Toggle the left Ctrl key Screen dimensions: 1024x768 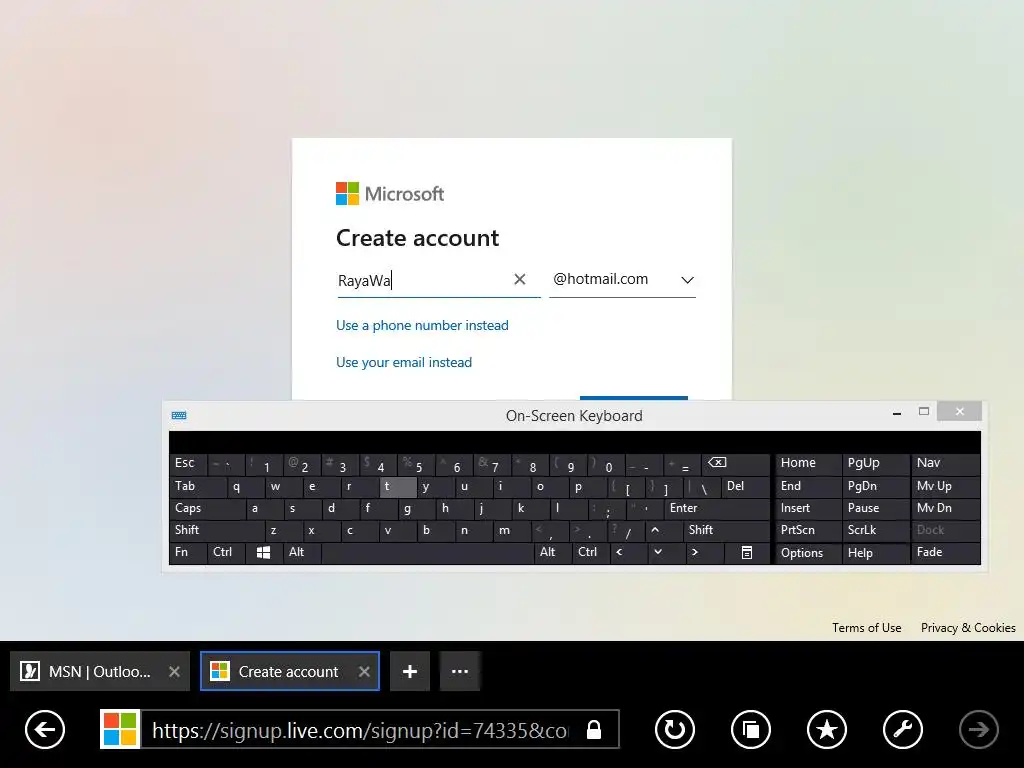tap(226, 552)
